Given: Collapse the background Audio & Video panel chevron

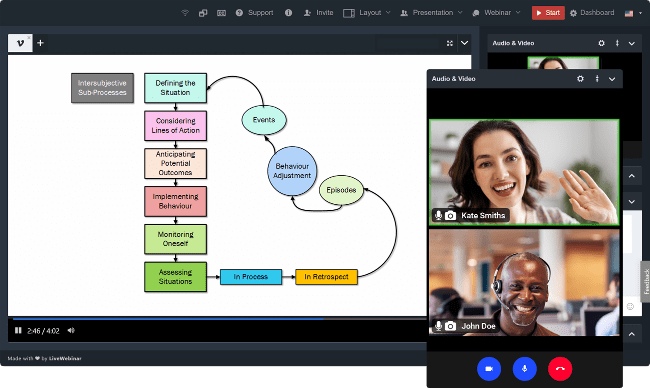Looking at the screenshot, I should [632, 43].
